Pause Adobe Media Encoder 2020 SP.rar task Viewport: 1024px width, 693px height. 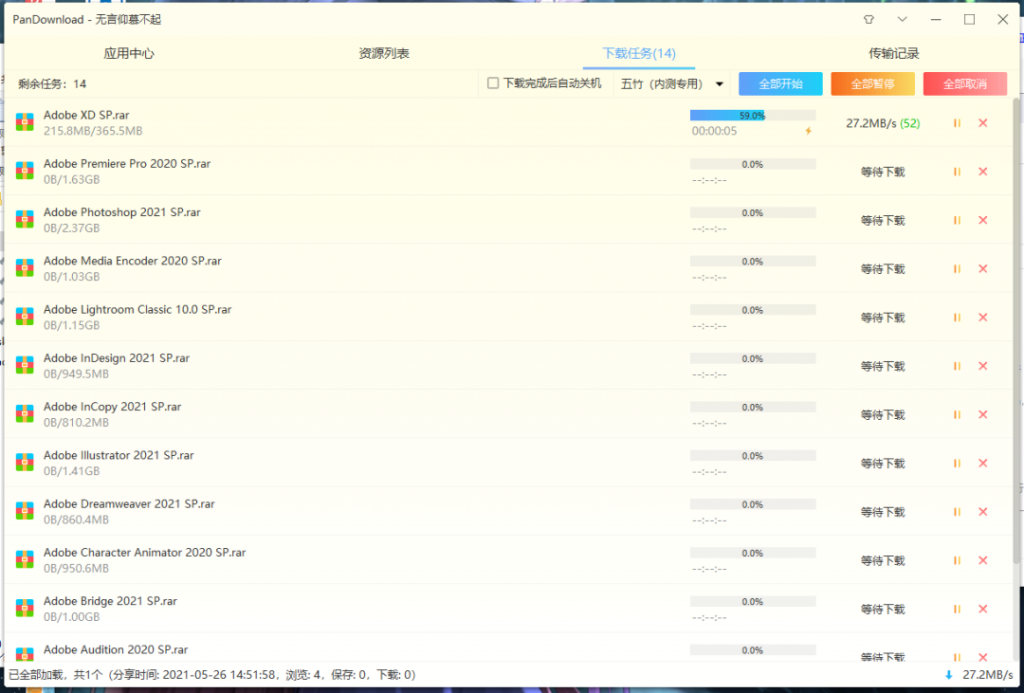(957, 268)
